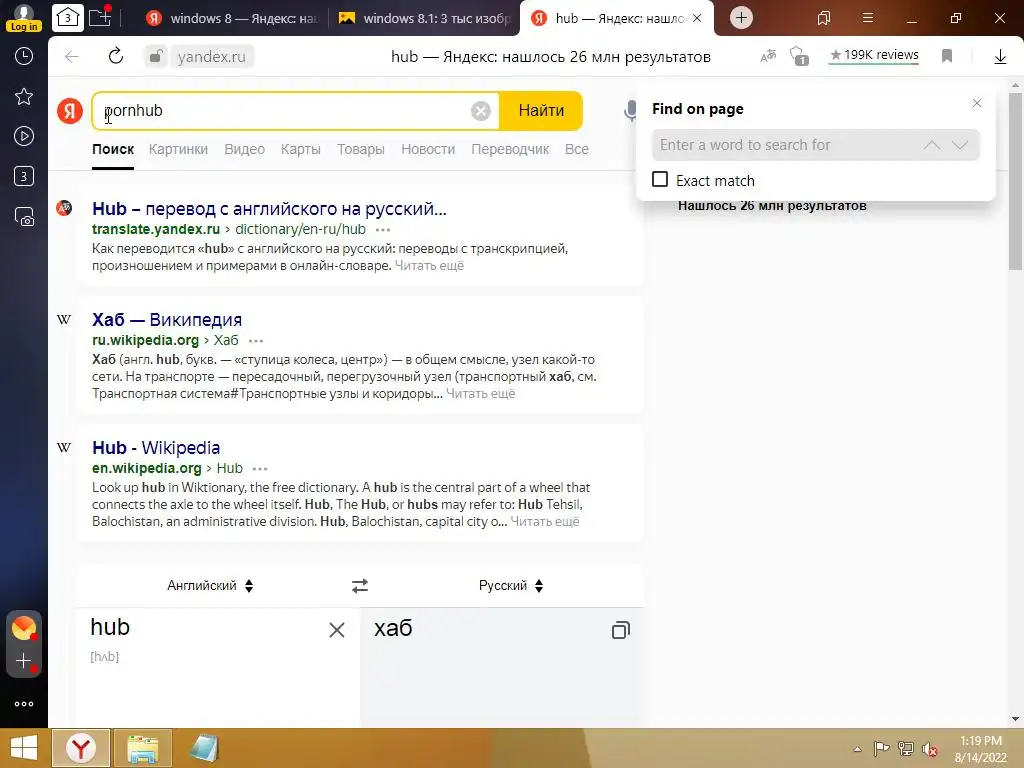Click the video play icon in sidebar
Viewport: 1024px width, 768px height.
24,136
